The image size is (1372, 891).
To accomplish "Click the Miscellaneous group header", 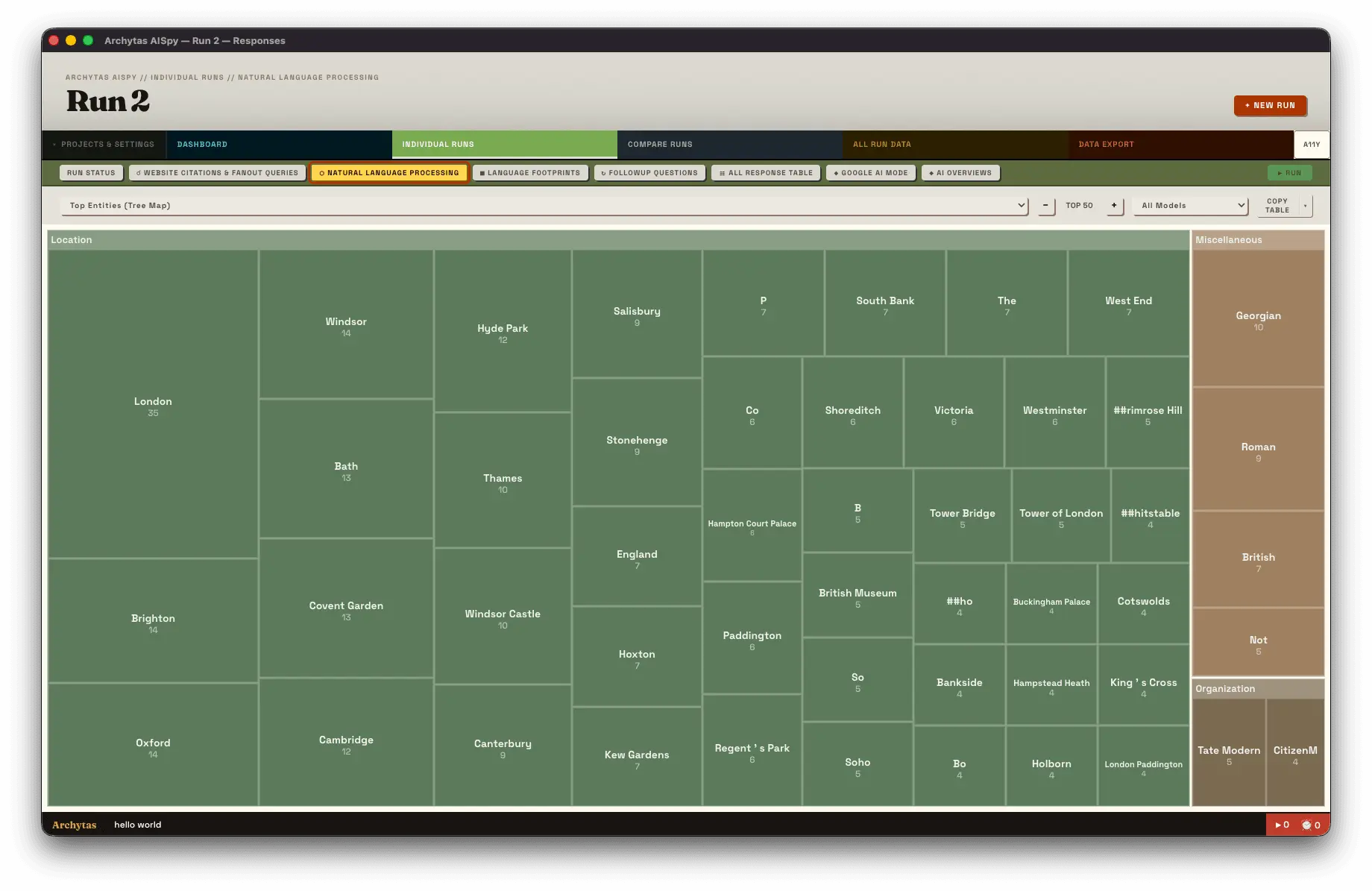I will click(1258, 240).
